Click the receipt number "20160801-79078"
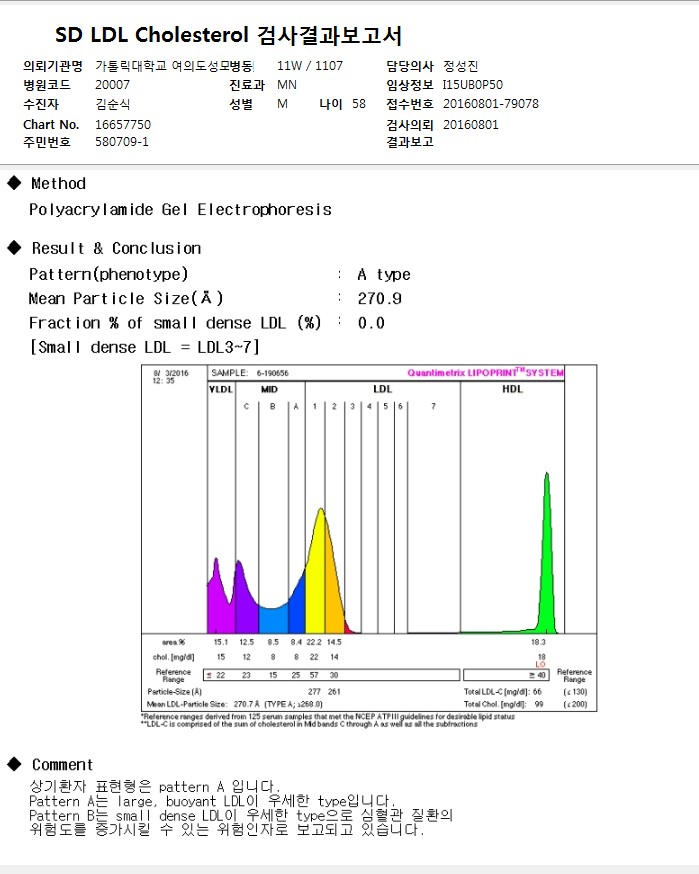This screenshot has width=699, height=874. 491,104
